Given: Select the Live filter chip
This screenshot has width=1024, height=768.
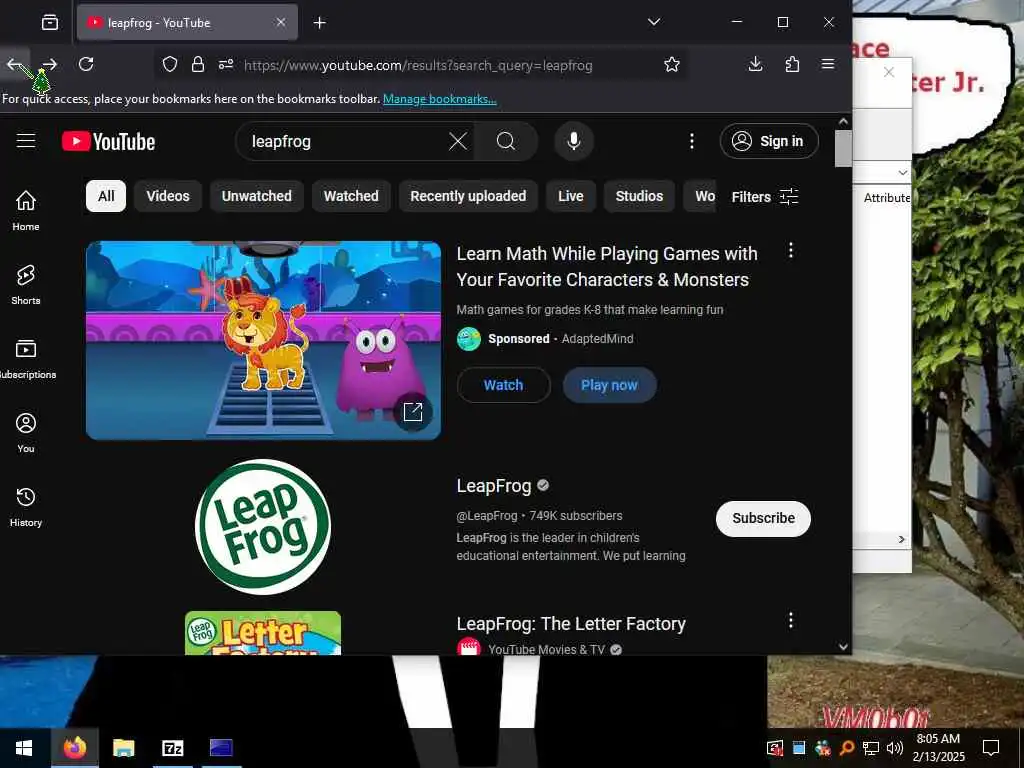Looking at the screenshot, I should [571, 196].
